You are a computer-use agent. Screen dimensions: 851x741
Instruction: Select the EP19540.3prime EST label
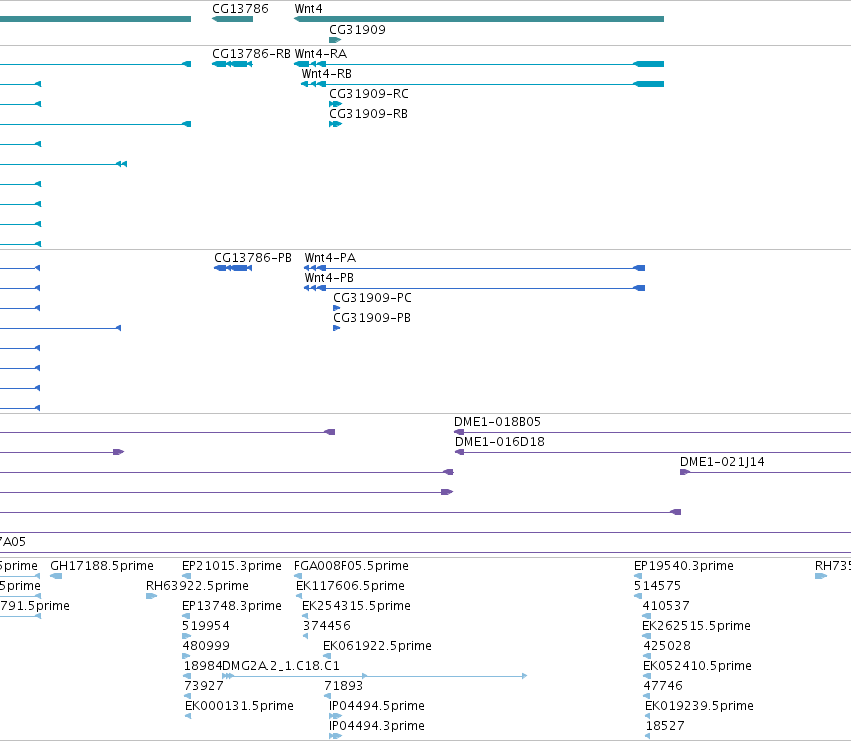coord(684,566)
